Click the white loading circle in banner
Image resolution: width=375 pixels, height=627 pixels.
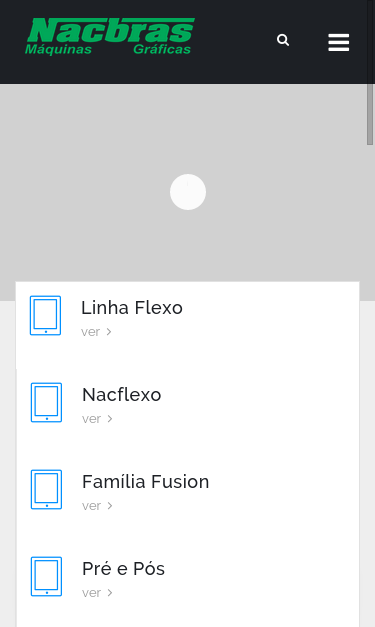(x=188, y=192)
